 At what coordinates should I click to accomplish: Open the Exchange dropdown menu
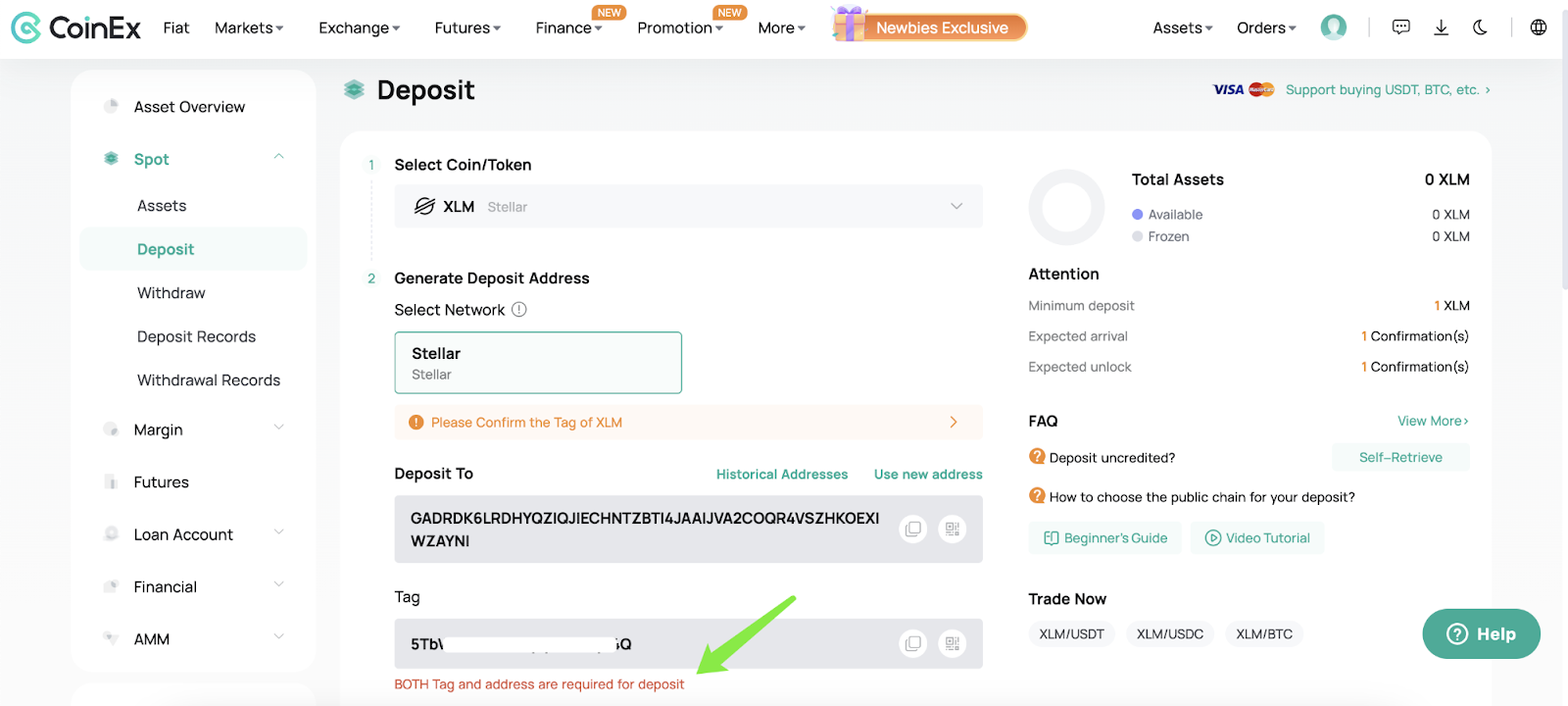tap(359, 27)
